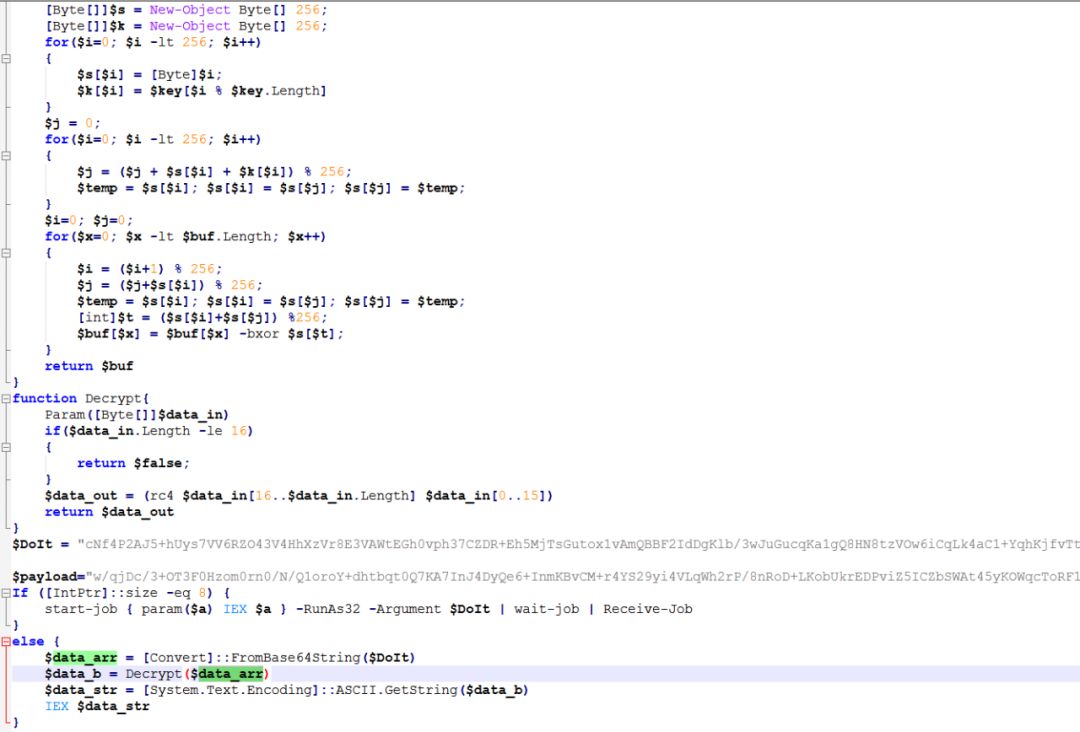Click the 'Receive-Job' command

[x=647, y=609]
